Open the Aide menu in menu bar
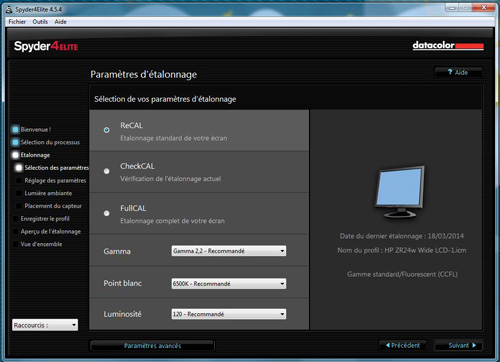 click(60, 22)
